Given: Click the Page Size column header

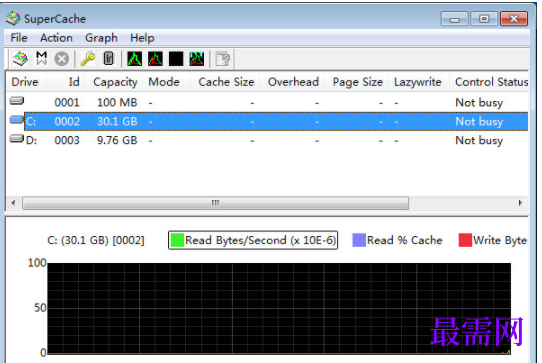Looking at the screenshot, I should [357, 82].
